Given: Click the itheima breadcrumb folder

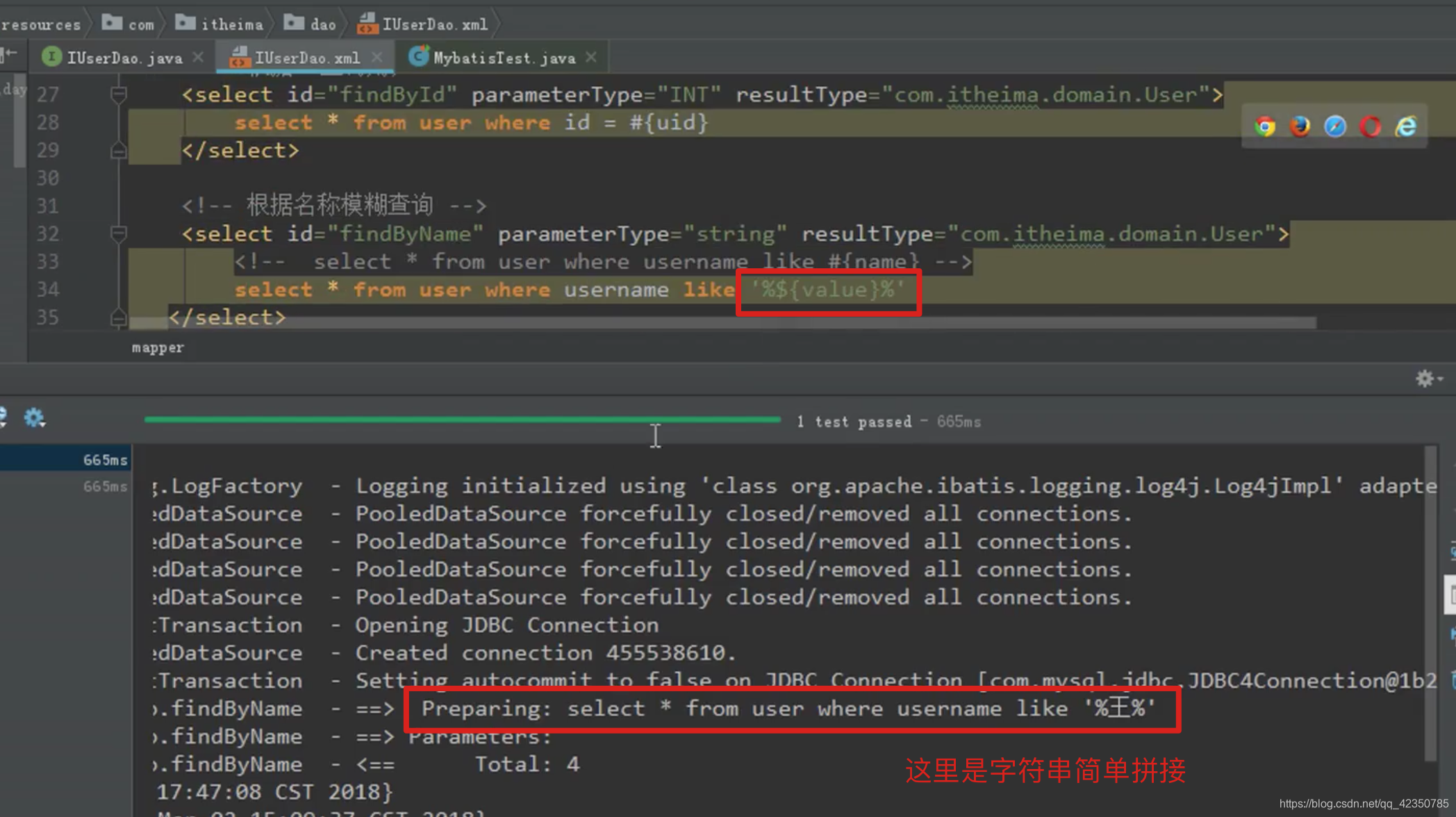Looking at the screenshot, I should (x=219, y=24).
